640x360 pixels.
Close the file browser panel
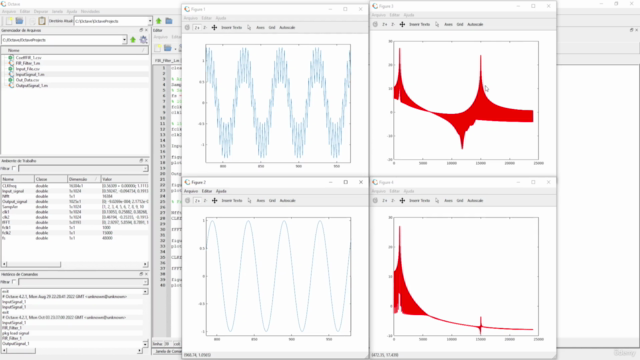click(x=147, y=30)
